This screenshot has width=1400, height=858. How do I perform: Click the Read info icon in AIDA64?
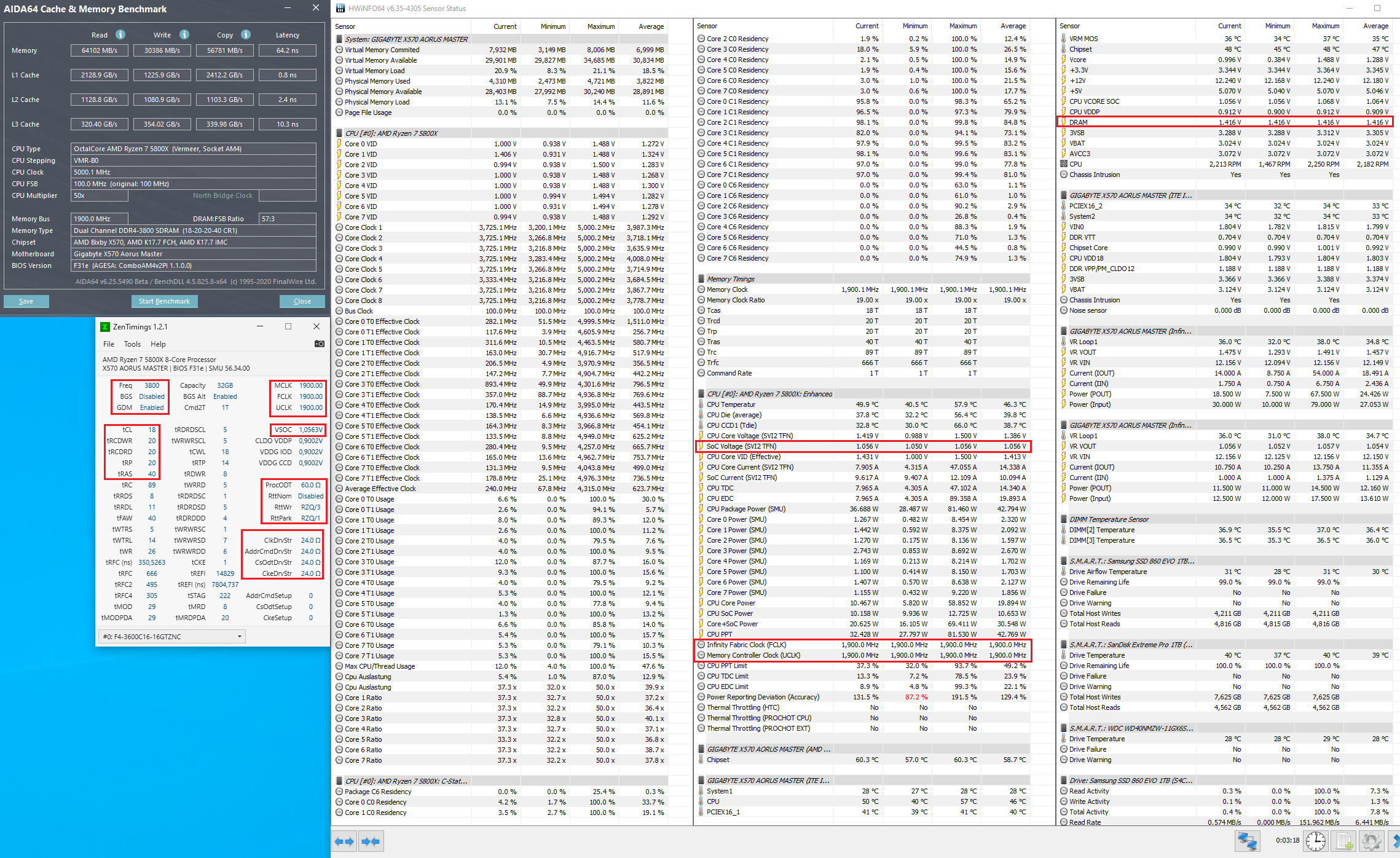(x=120, y=34)
